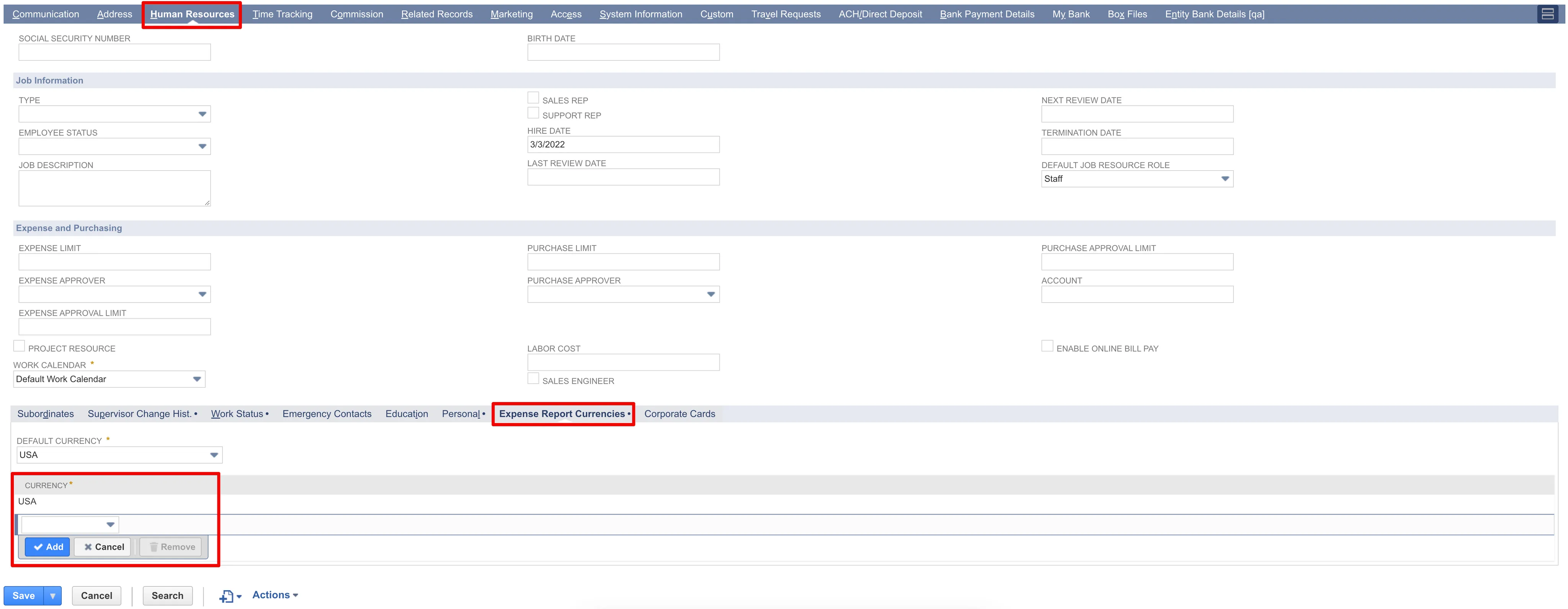The width and height of the screenshot is (1568, 609).
Task: Select the Human Resources tab
Action: pyautogui.click(x=192, y=14)
